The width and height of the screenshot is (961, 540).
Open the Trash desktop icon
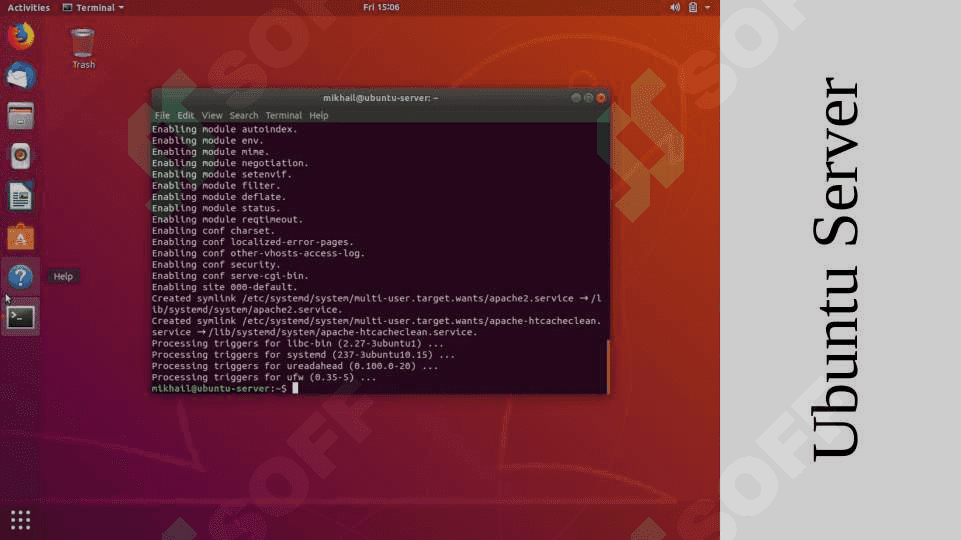[x=83, y=48]
